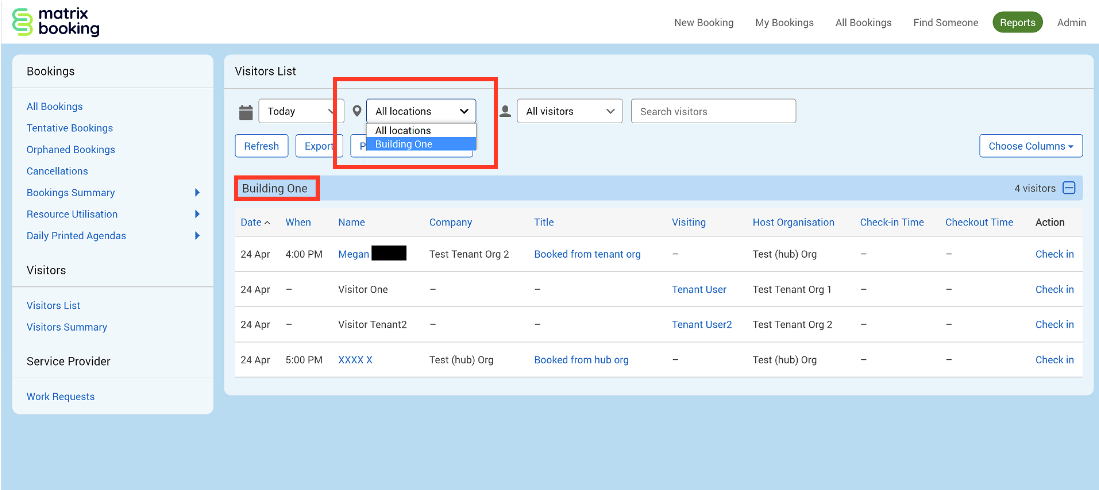
Task: Sort the table by Date column
Action: pyautogui.click(x=251, y=222)
